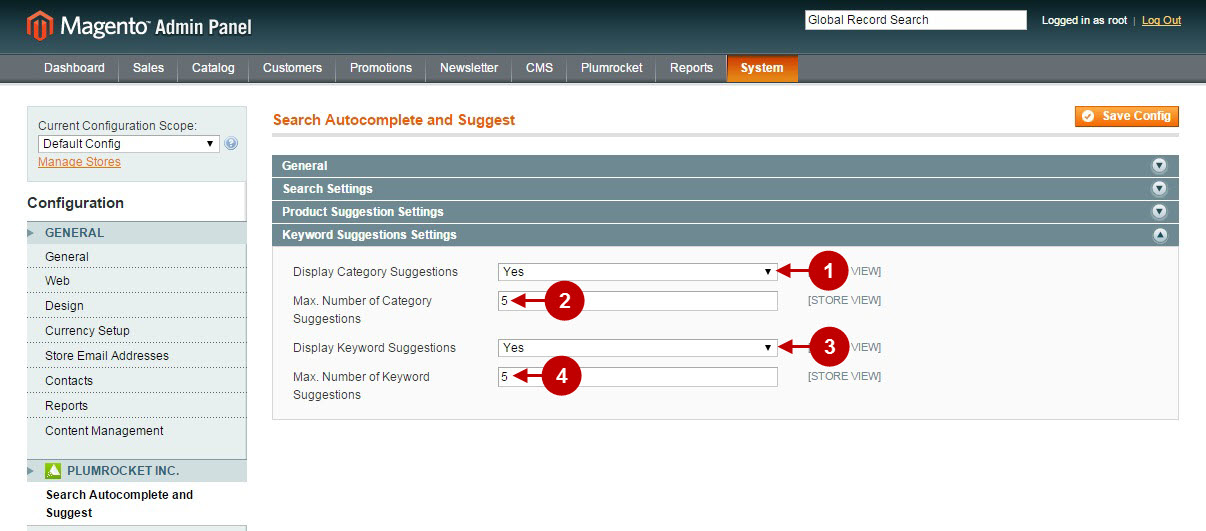This screenshot has height=531, width=1206.
Task: Click the help icon beside the scope selector
Action: tap(231, 144)
